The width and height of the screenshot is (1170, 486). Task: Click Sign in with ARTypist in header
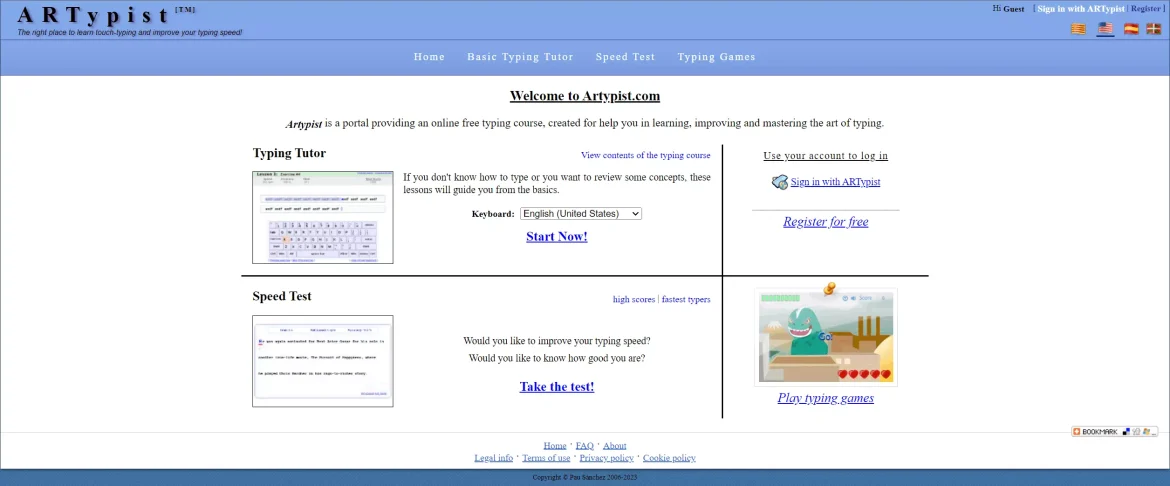(x=1081, y=9)
